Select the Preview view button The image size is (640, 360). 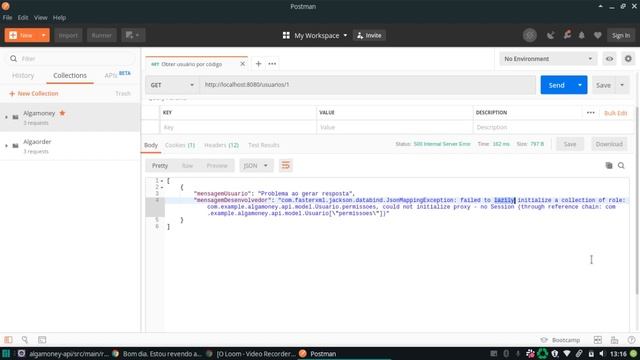[x=217, y=165]
